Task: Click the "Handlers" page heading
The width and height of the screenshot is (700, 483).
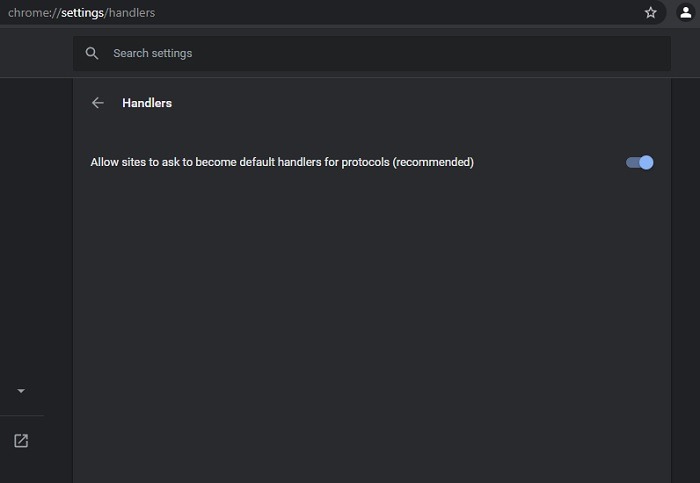Action: [147, 103]
